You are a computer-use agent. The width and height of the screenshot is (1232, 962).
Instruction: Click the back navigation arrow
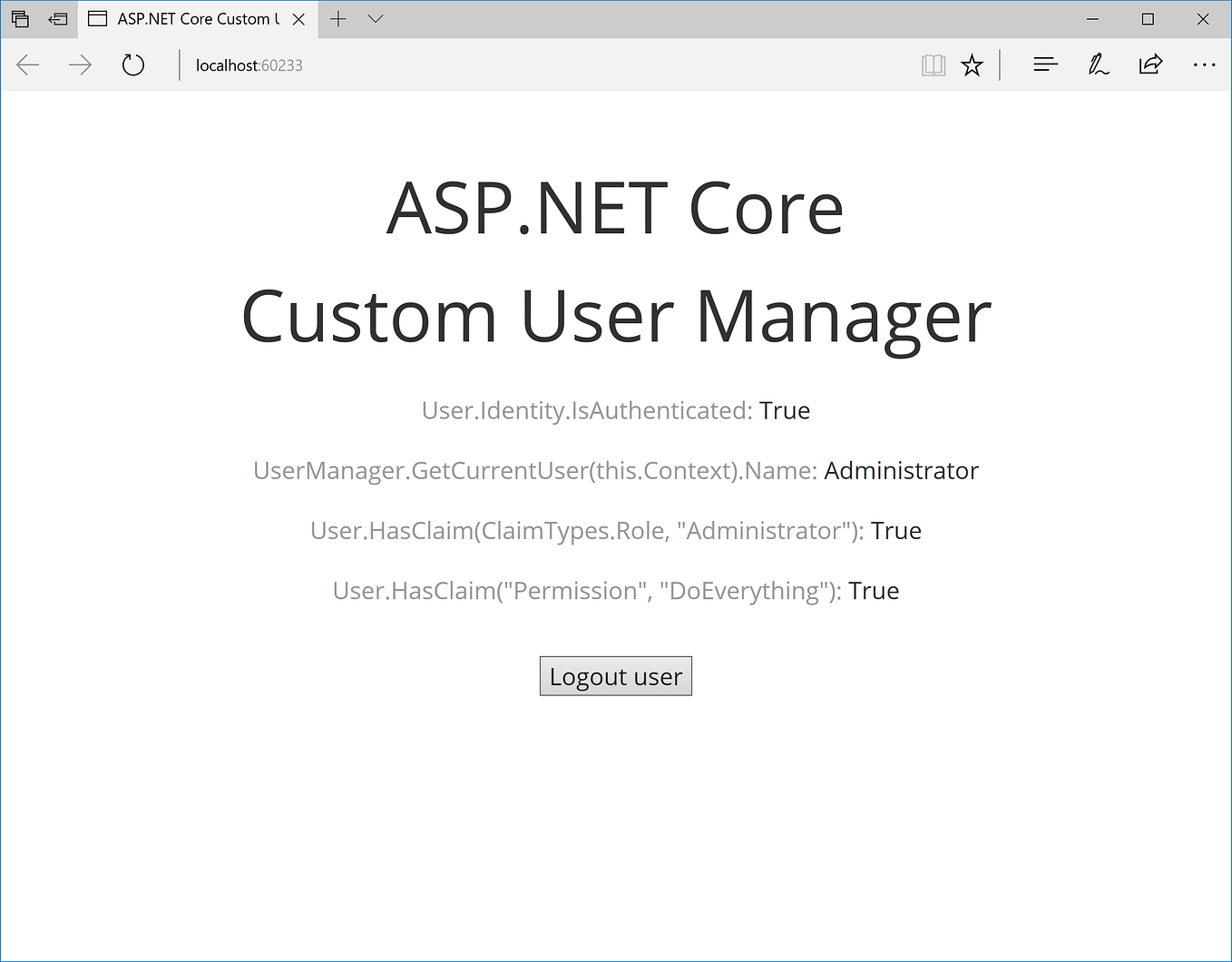[27, 64]
